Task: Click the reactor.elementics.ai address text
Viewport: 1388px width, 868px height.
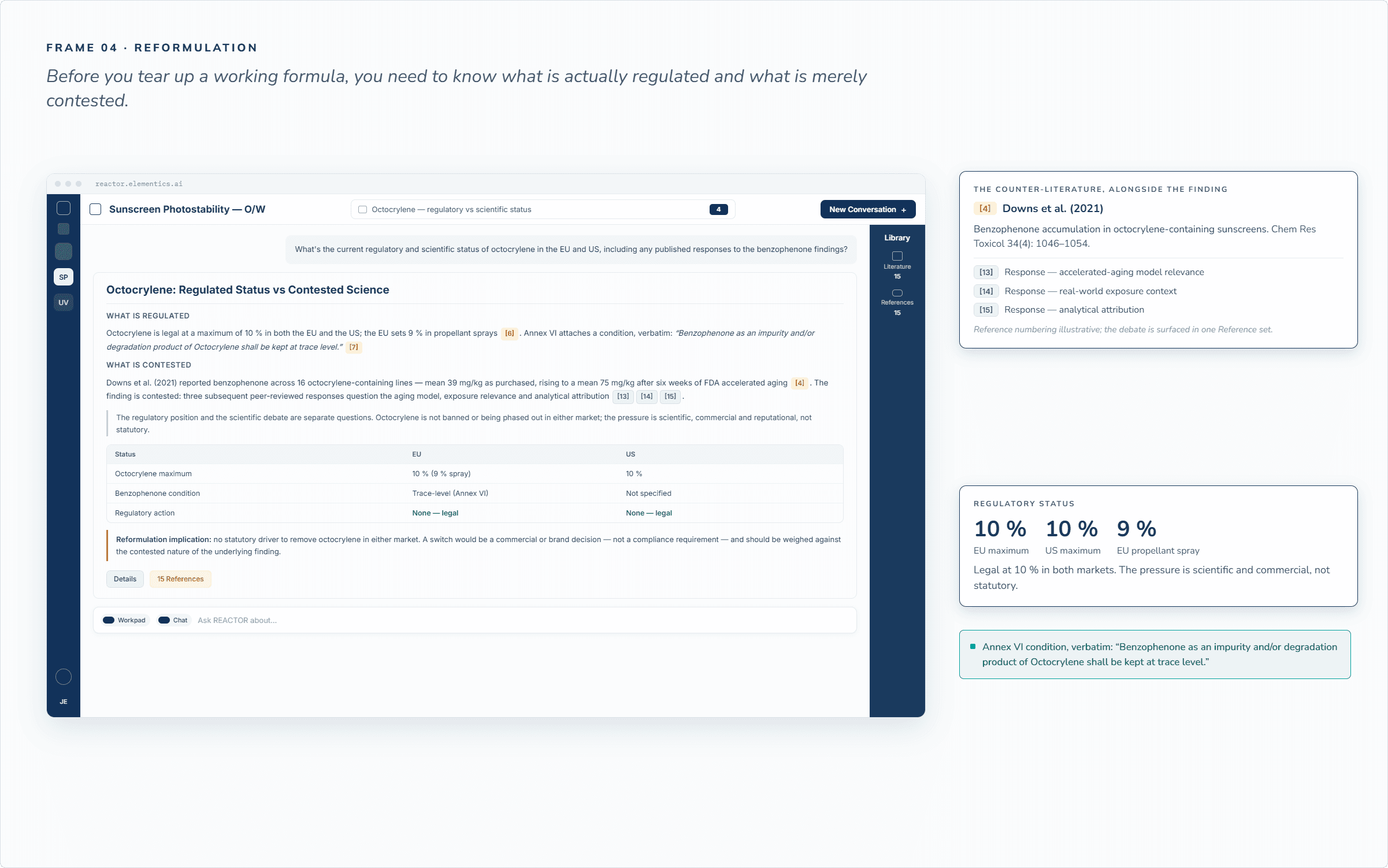Action: point(139,184)
